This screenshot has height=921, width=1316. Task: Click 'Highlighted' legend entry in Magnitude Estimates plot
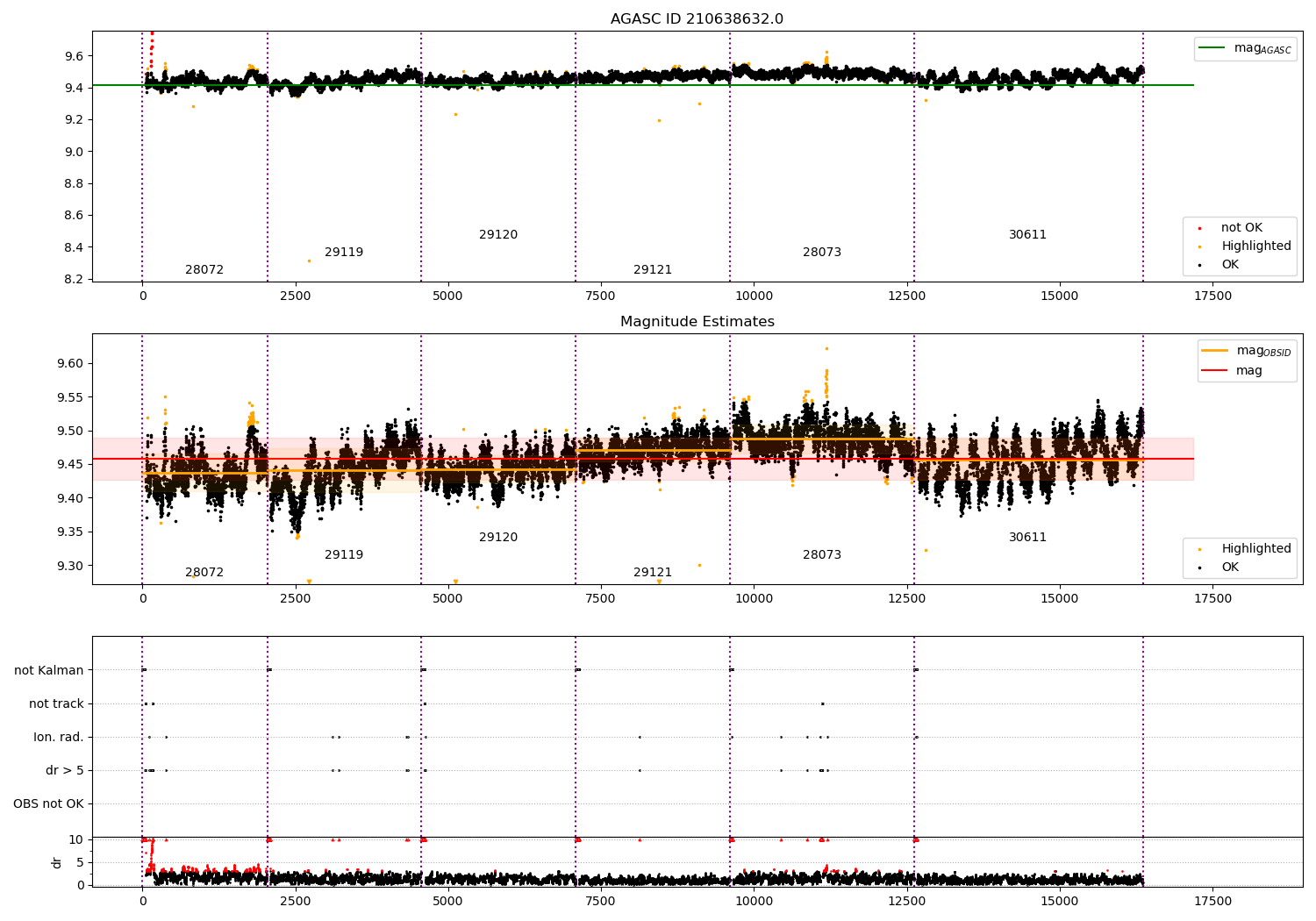tap(1256, 549)
